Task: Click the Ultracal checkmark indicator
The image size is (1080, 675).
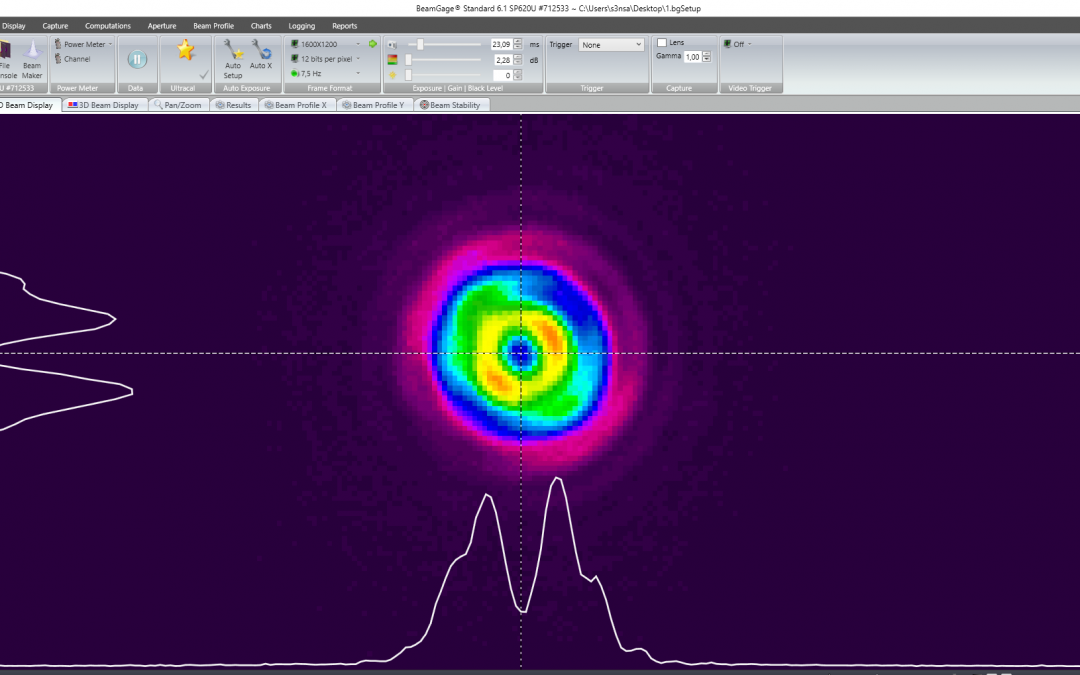Action: coord(204,74)
